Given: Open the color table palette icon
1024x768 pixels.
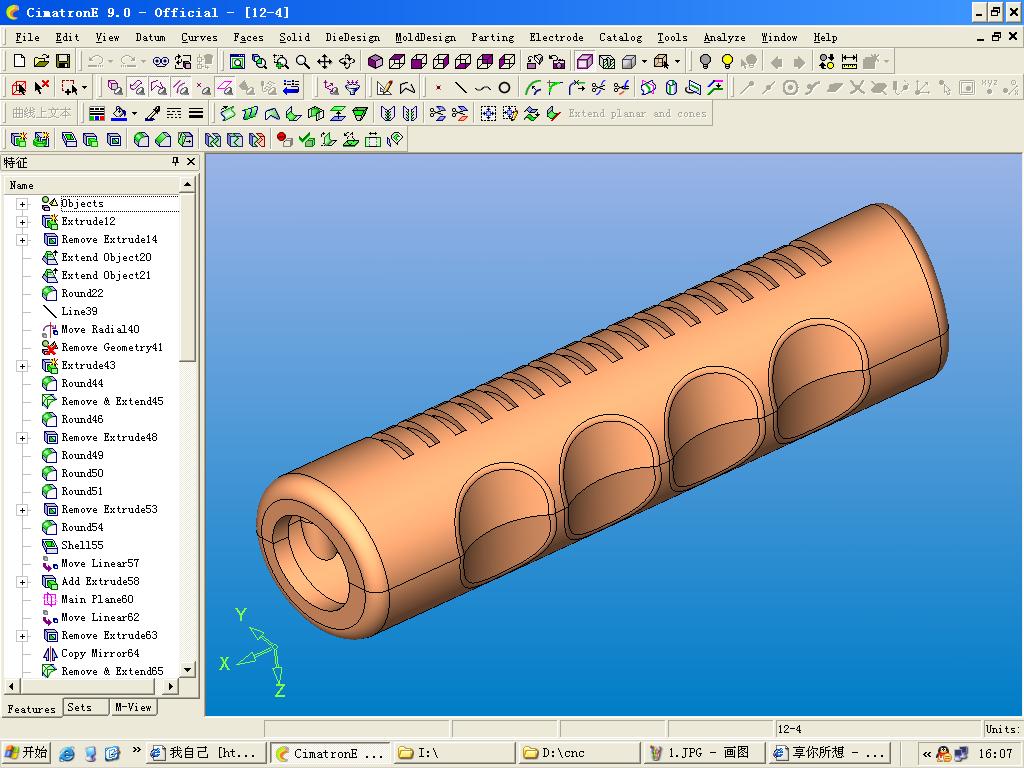Looking at the screenshot, I should [97, 114].
